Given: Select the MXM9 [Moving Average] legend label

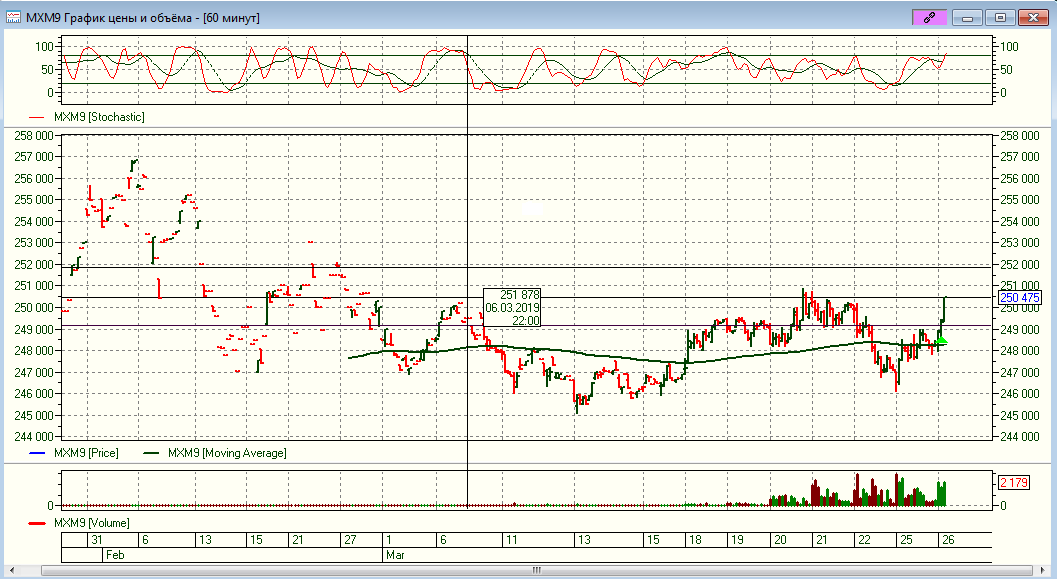Looking at the screenshot, I should 226,453.
